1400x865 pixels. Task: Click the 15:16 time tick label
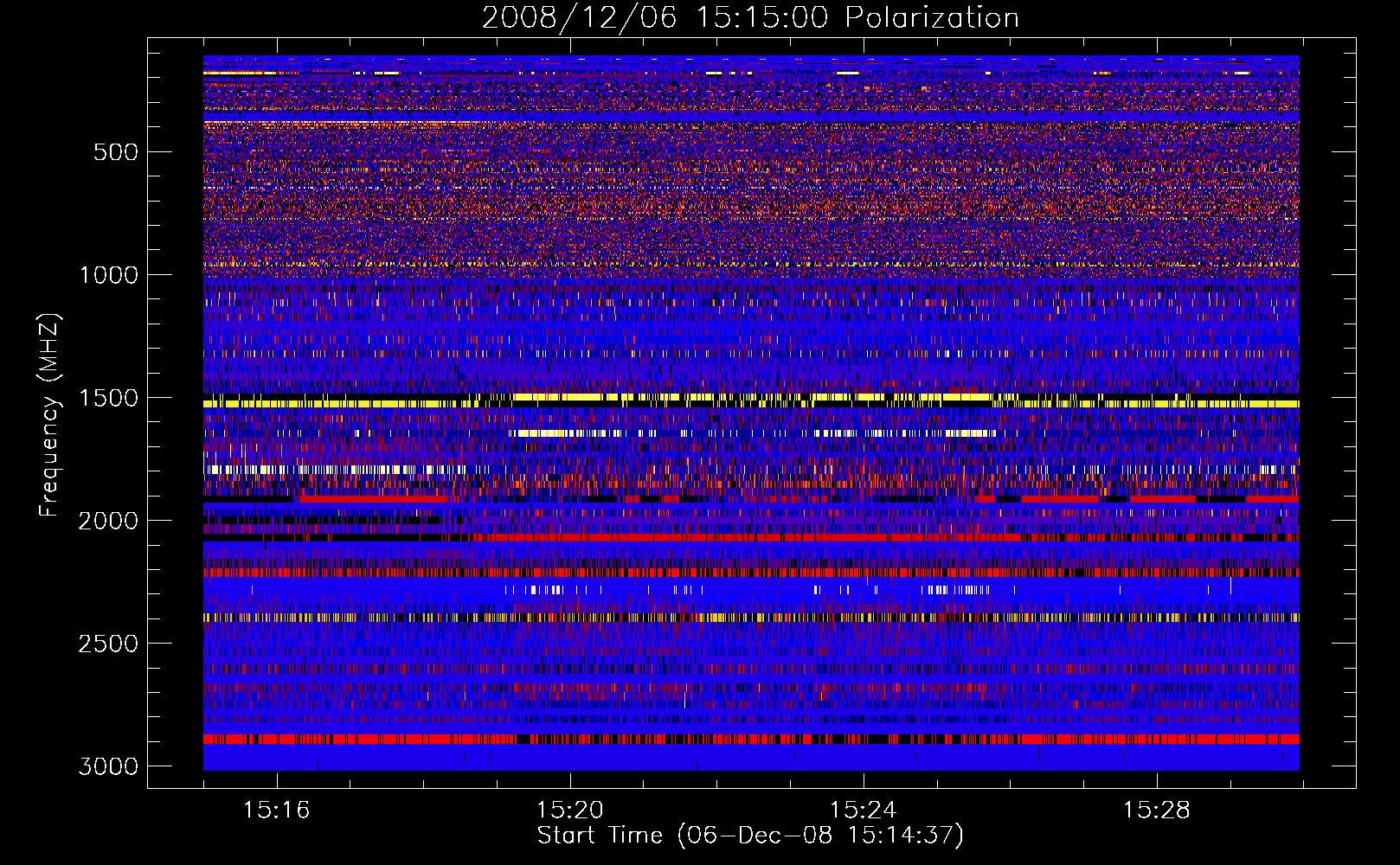(x=276, y=811)
